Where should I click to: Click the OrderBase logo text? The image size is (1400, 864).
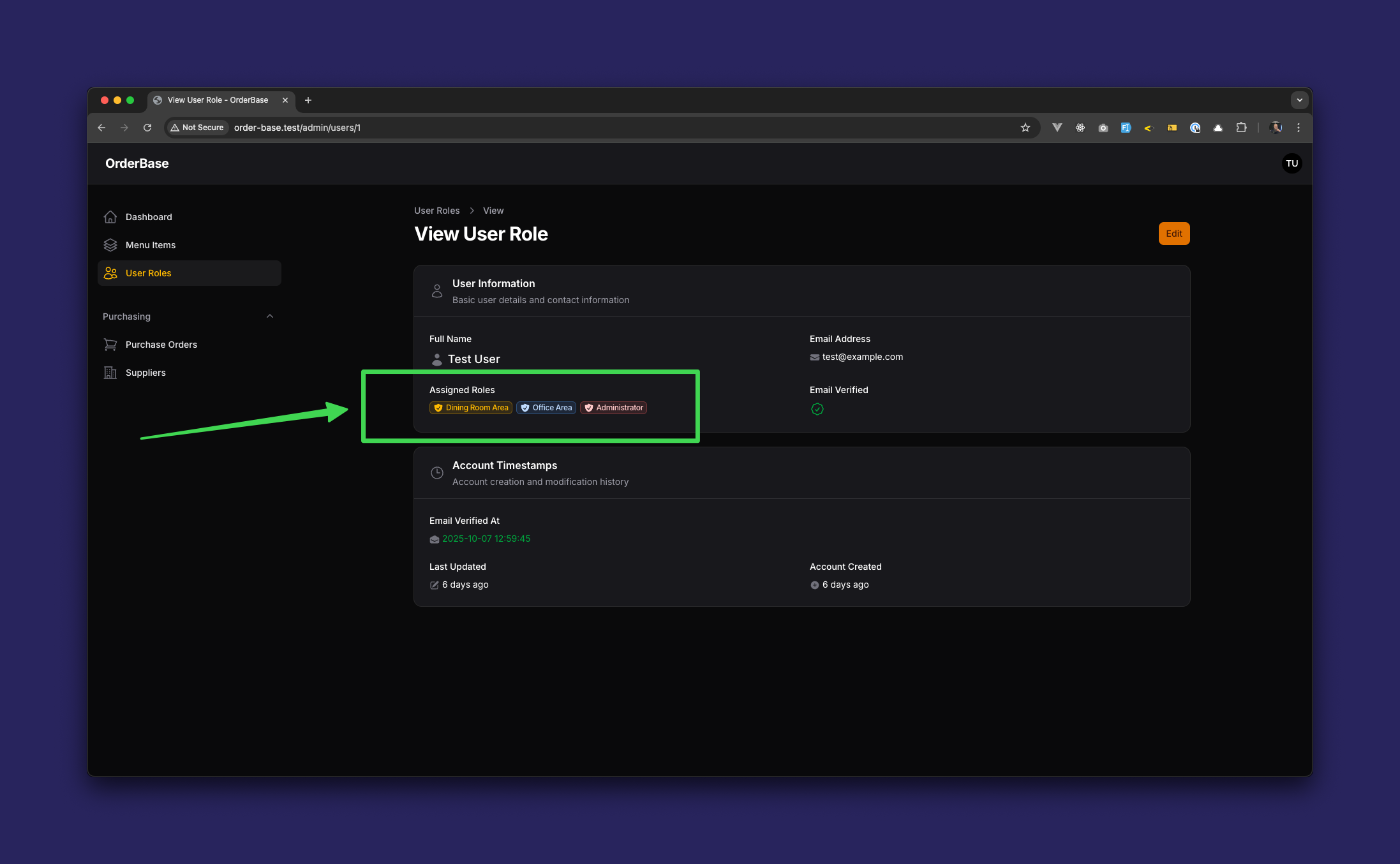coord(137,163)
